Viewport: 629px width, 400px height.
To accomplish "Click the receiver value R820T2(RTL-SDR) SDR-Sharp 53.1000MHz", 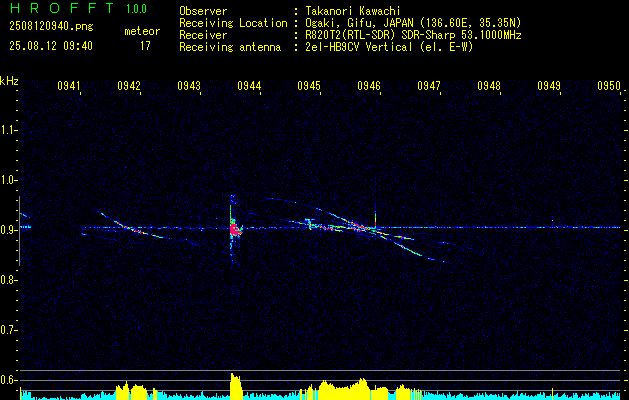I will [x=413, y=35].
